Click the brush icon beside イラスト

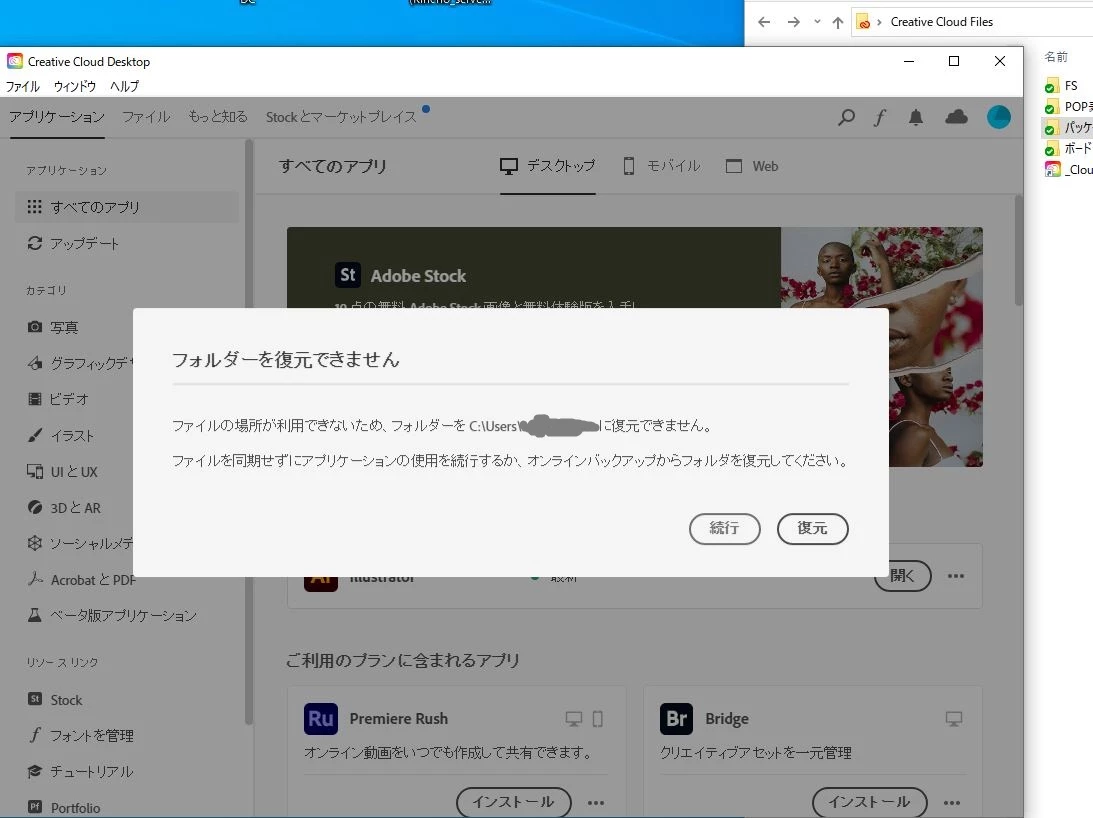34,435
